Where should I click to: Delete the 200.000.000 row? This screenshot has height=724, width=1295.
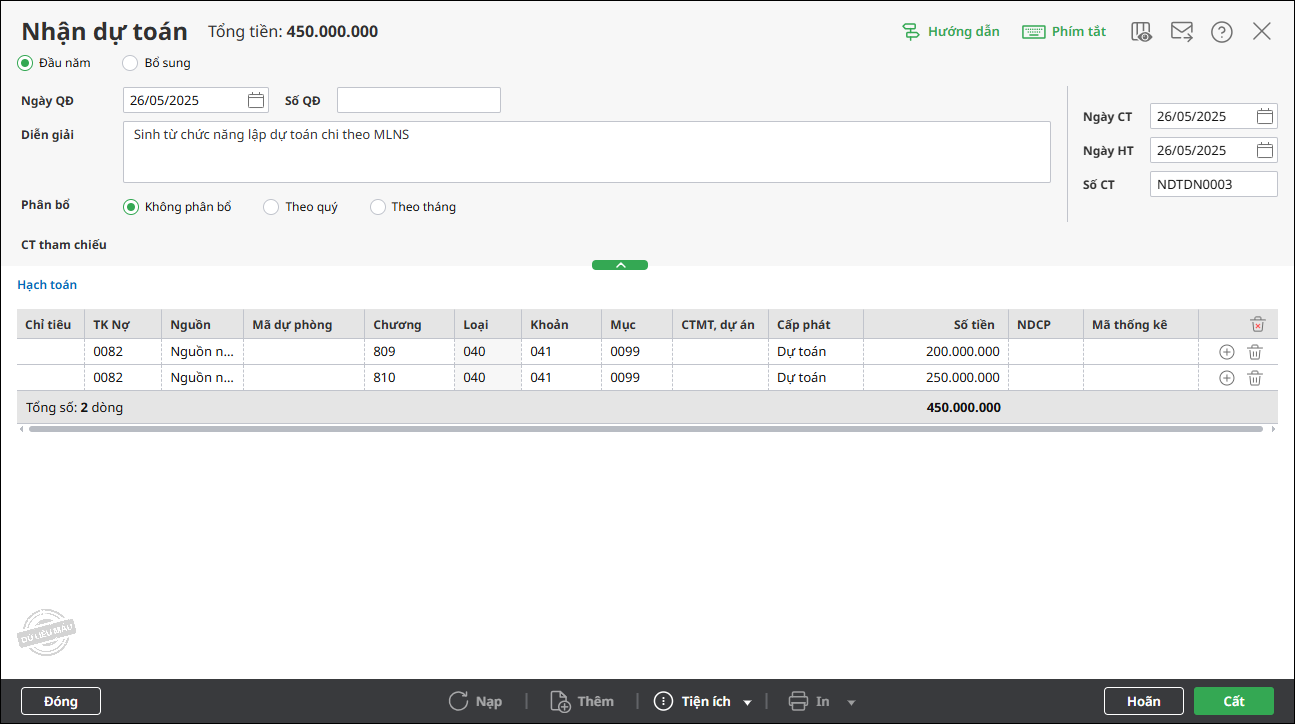point(1255,352)
